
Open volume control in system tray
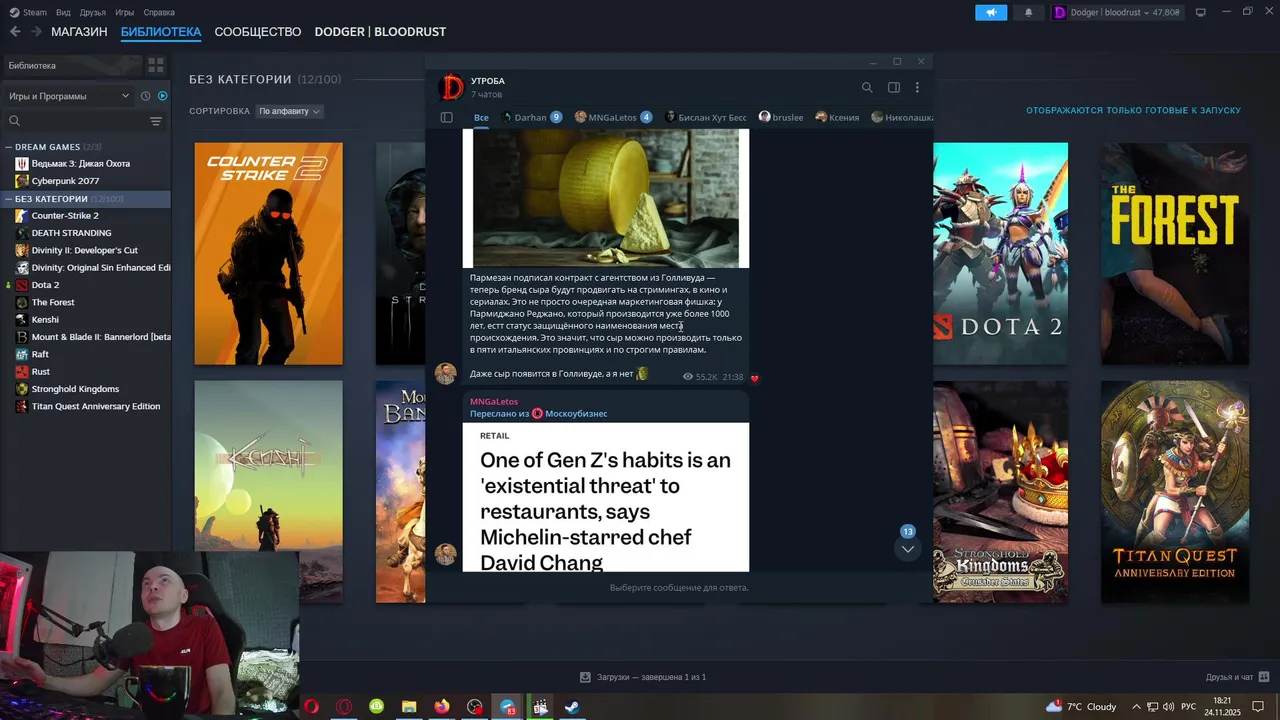pyautogui.click(x=1168, y=707)
